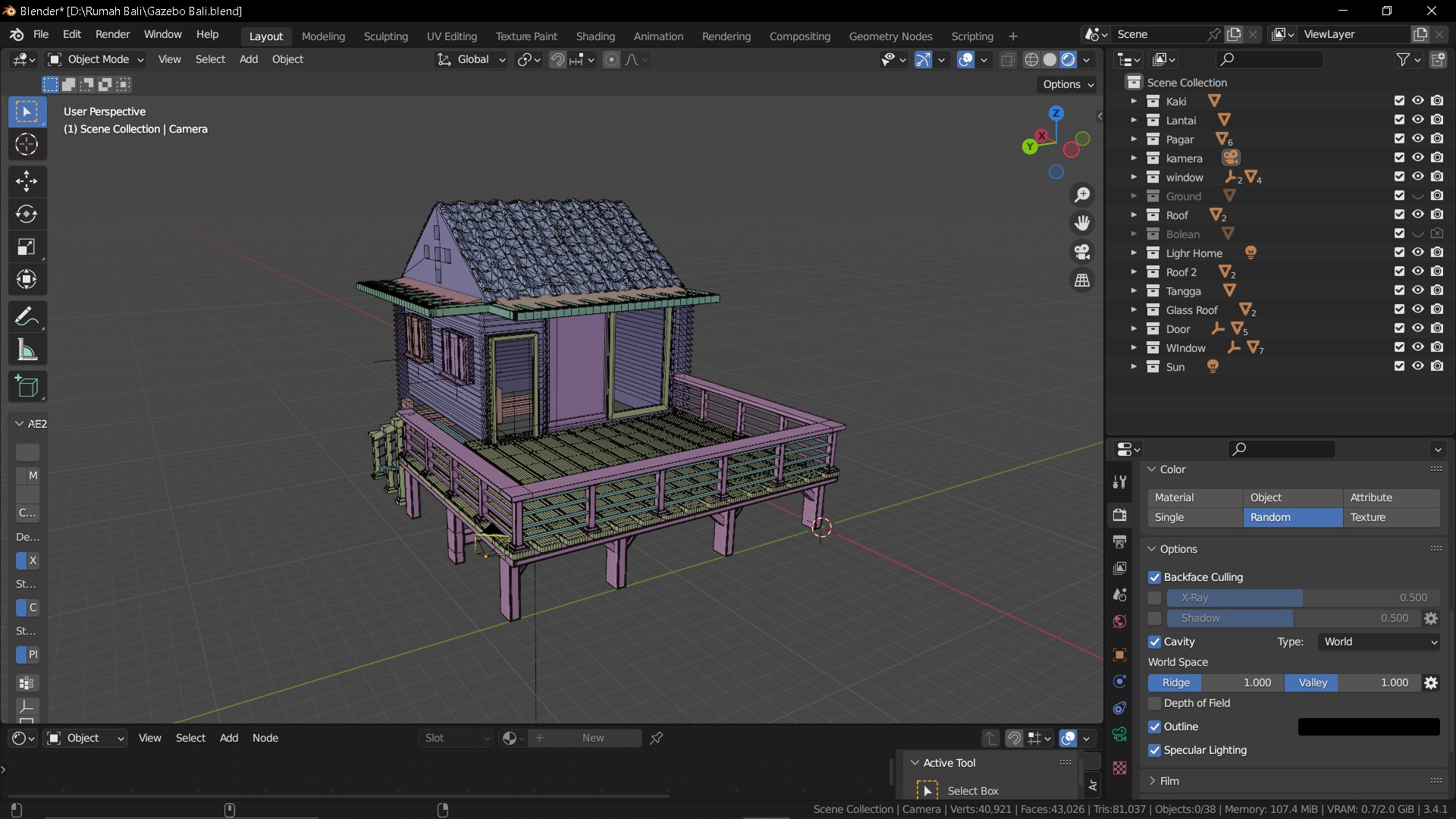
Task: Open Global transform orientation dropdown
Action: coord(471,59)
